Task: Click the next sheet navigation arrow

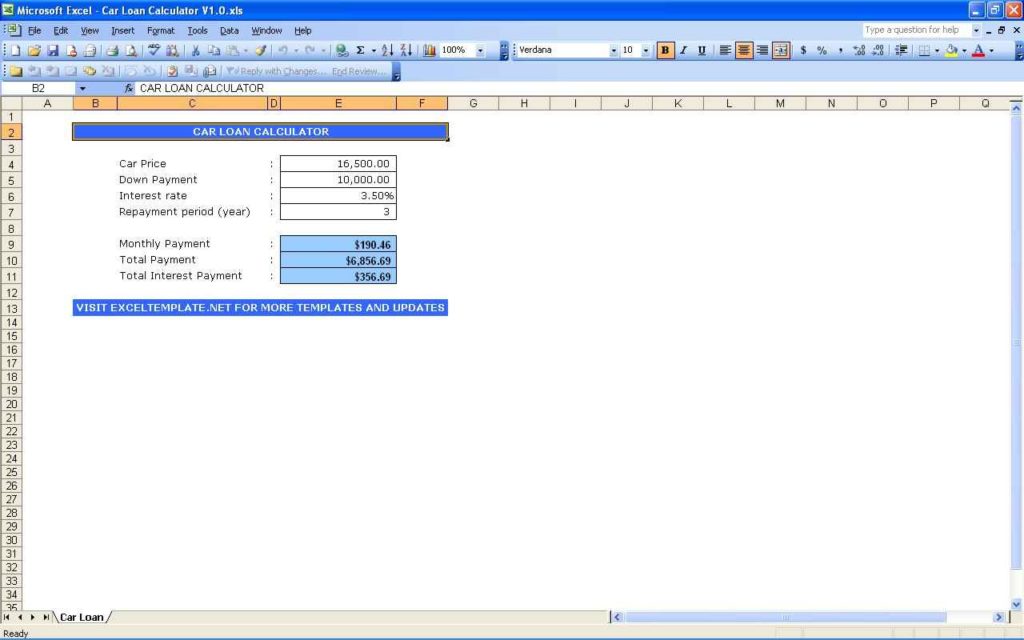Action: 33,617
